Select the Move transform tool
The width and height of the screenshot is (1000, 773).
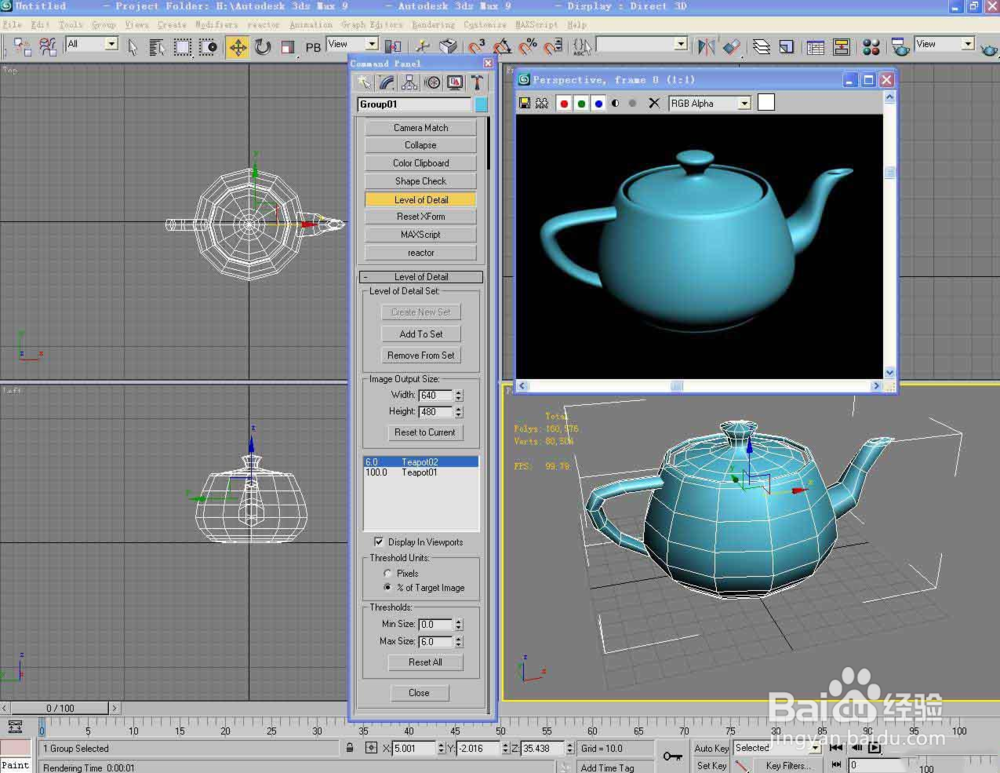tap(238, 47)
